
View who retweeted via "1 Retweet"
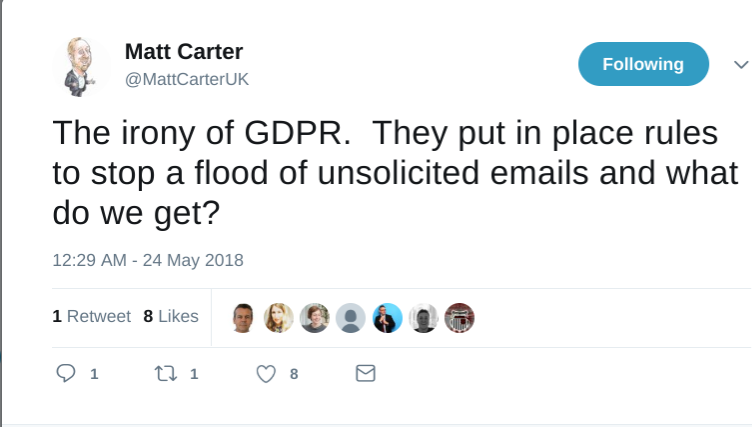click(x=91, y=316)
